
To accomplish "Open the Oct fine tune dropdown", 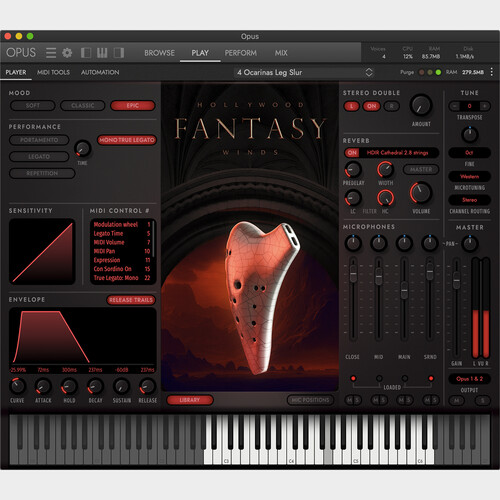I will 469,153.
